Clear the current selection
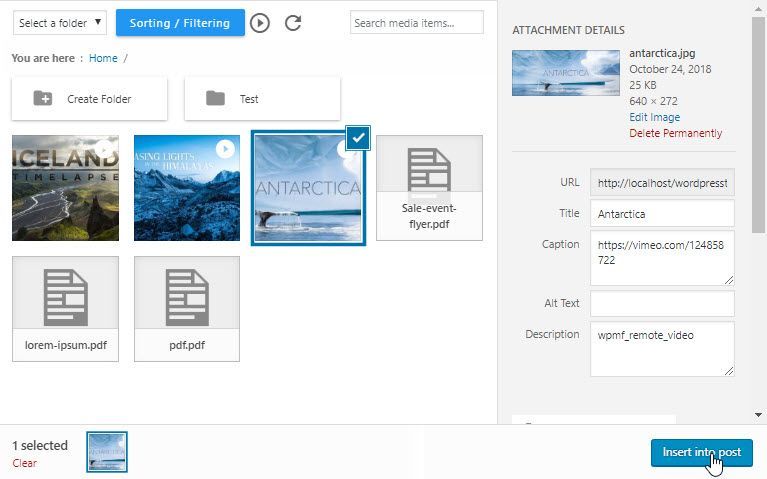This screenshot has height=479, width=767. 24,463
